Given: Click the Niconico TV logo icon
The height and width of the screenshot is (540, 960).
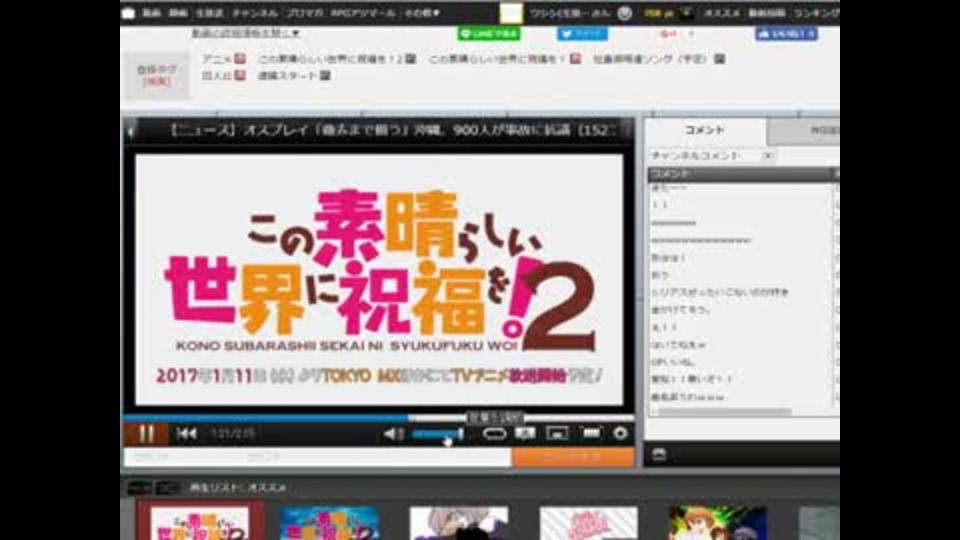Looking at the screenshot, I should pos(128,13).
